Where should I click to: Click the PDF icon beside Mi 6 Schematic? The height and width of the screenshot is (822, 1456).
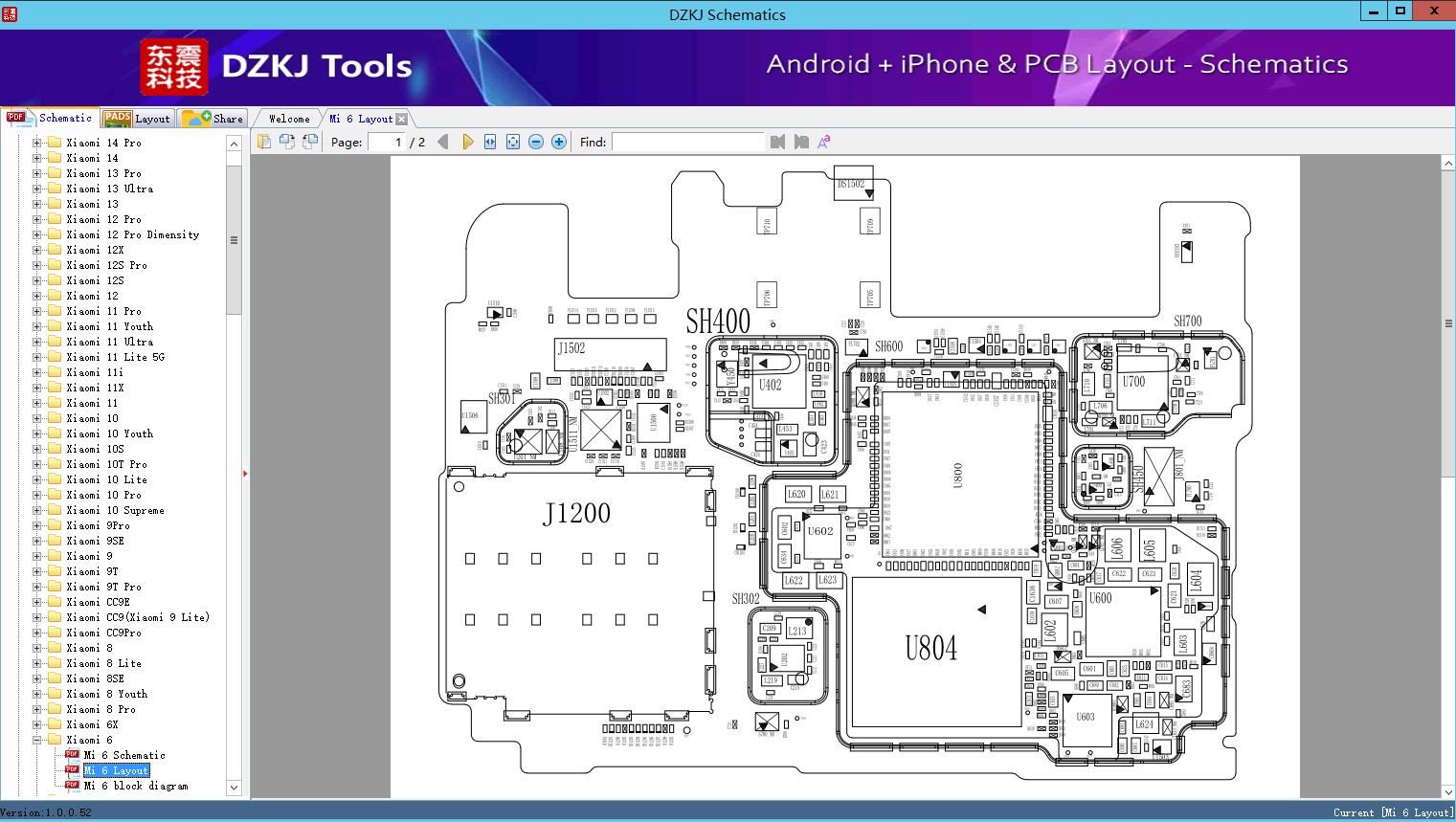72,754
